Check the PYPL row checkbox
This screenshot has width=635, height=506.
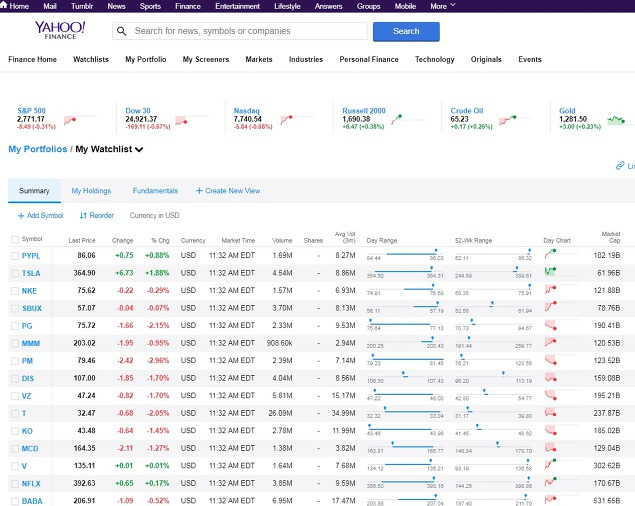point(15,256)
